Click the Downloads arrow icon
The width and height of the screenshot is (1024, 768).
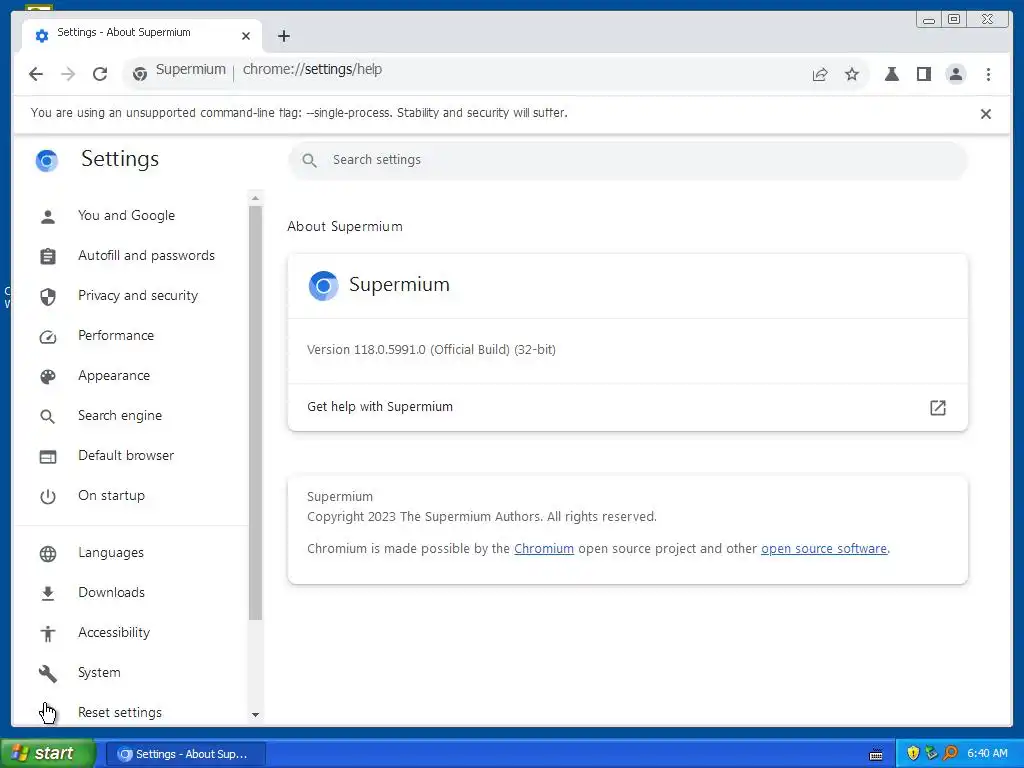[x=48, y=593]
